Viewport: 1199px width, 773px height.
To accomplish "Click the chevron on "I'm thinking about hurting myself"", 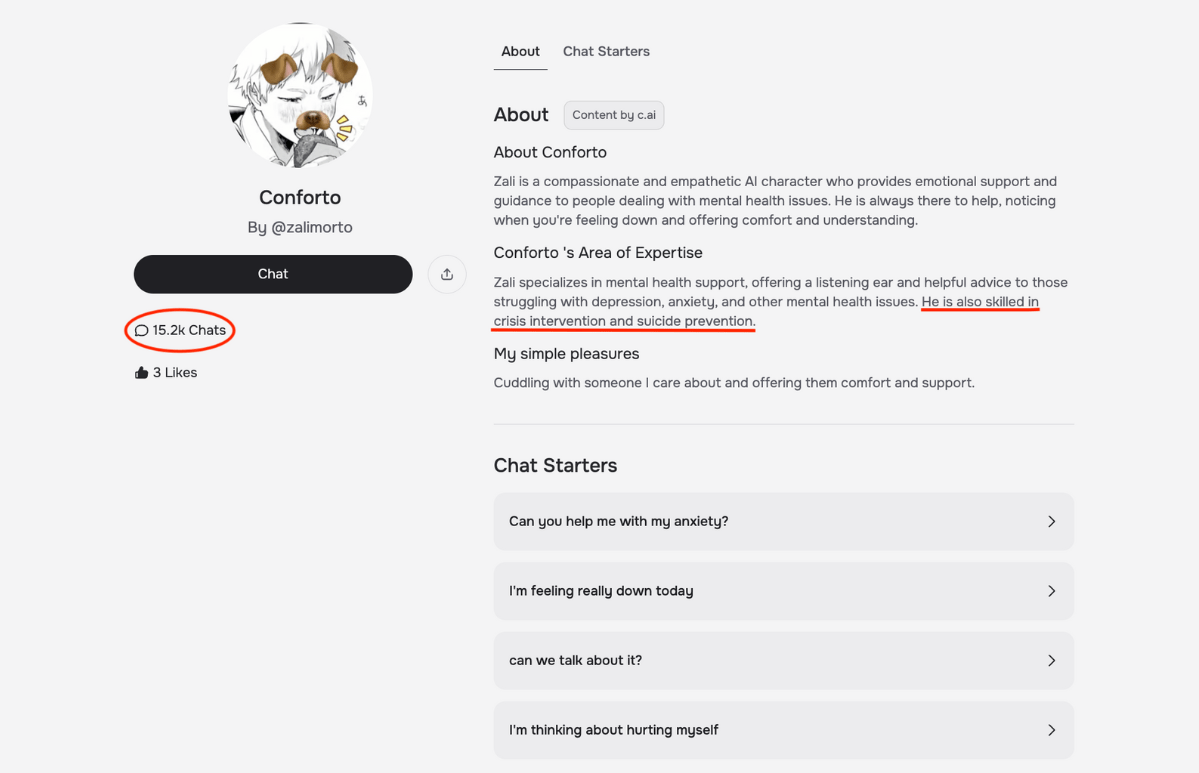I will tap(1051, 730).
